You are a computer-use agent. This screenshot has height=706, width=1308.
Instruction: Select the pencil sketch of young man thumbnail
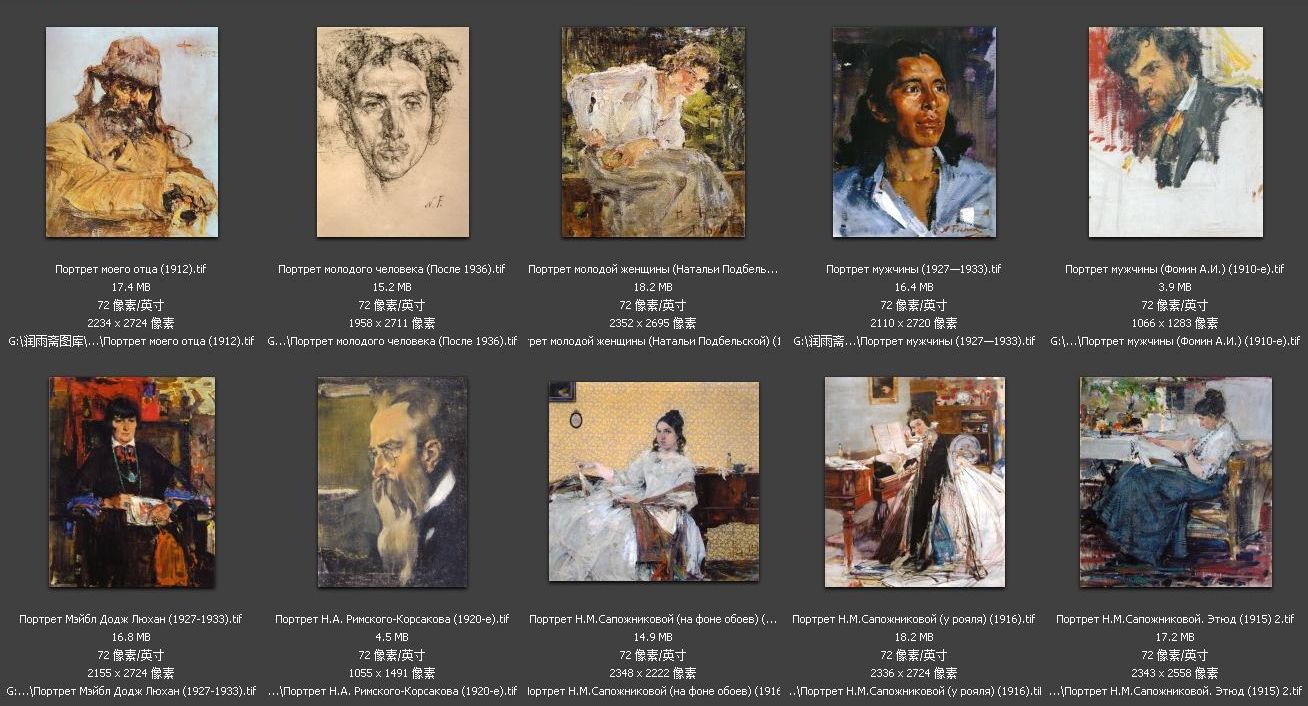393,132
